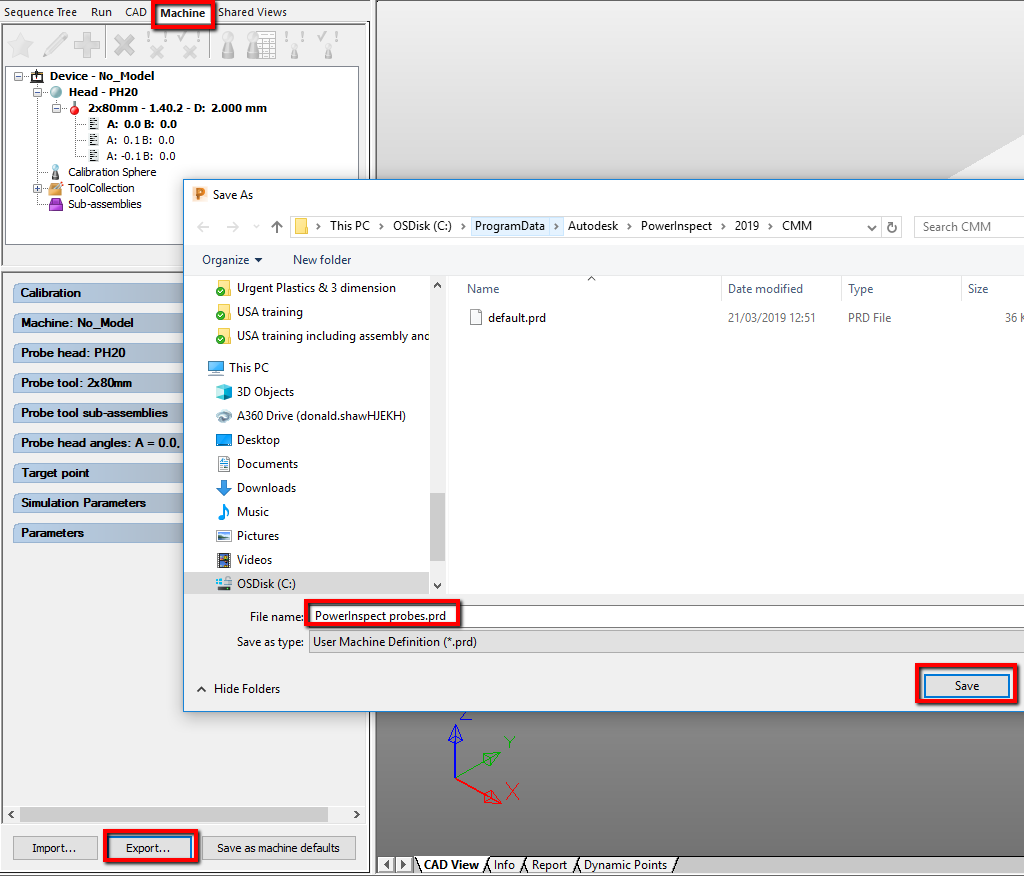Open the Run menu
The height and width of the screenshot is (876, 1024).
coord(100,12)
